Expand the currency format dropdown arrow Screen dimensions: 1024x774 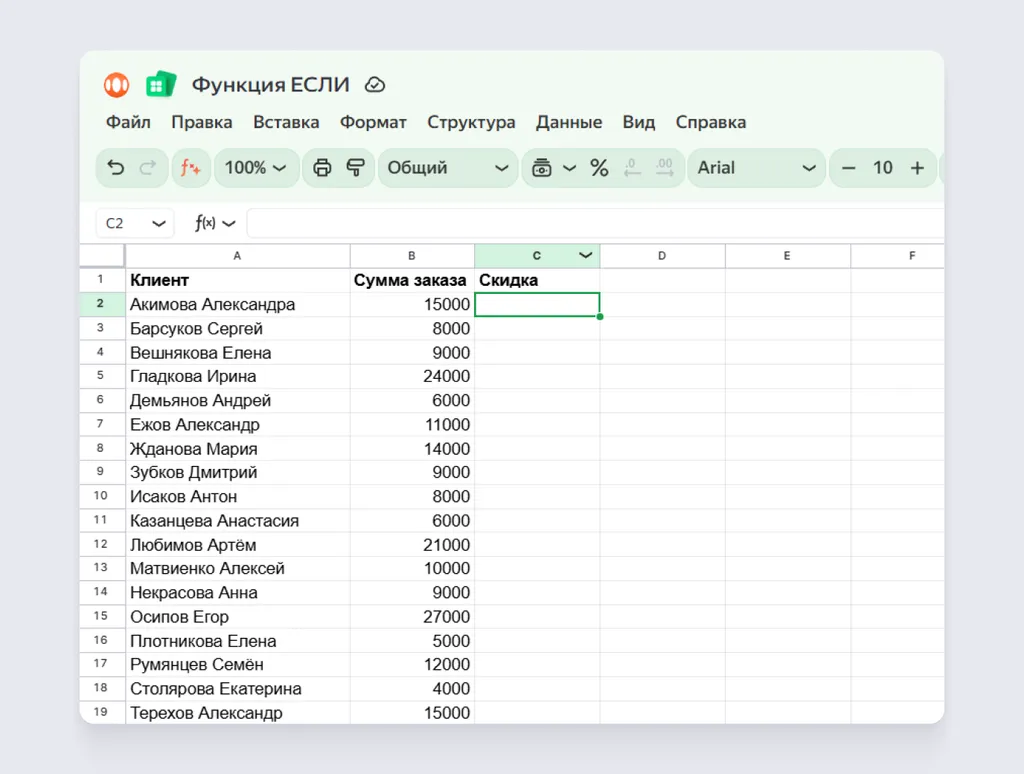(569, 168)
